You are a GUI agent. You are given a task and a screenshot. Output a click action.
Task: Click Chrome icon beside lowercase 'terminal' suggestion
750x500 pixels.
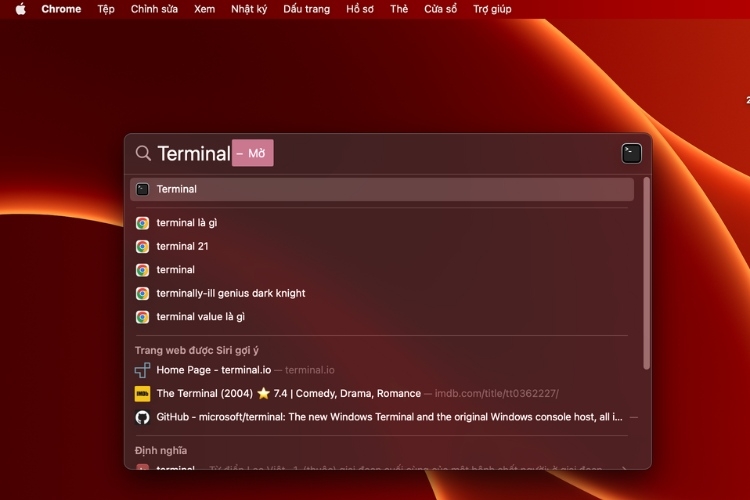click(143, 270)
